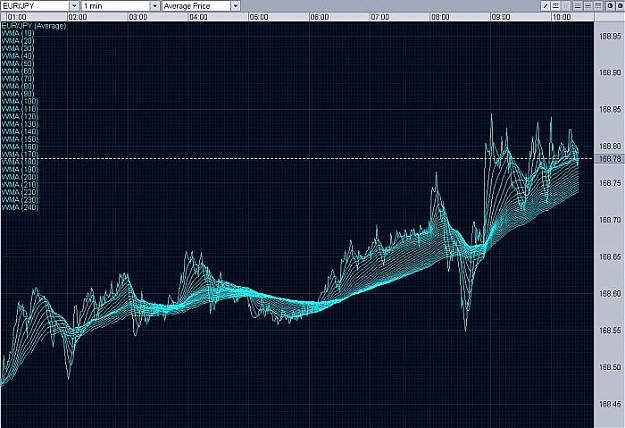This screenshot has height=428, width=625.
Task: Click the 05:00 time axis label
Action: (259, 17)
